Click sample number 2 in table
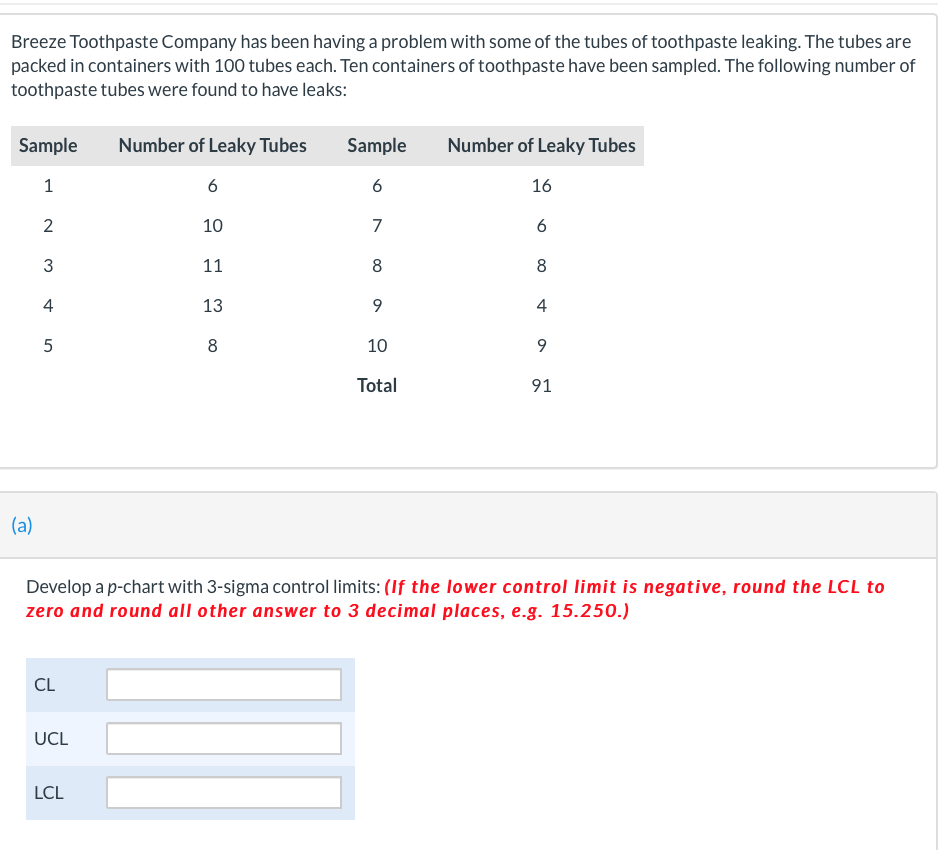Viewport: 938px width, 850px height. (x=48, y=226)
